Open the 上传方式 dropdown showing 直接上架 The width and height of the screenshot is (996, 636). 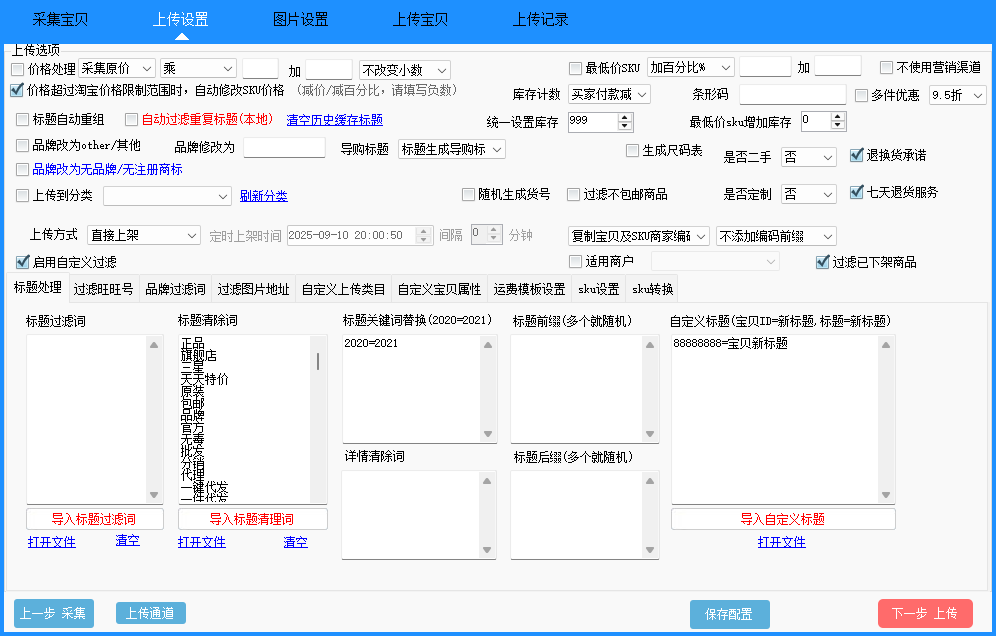pyautogui.click(x=143, y=234)
